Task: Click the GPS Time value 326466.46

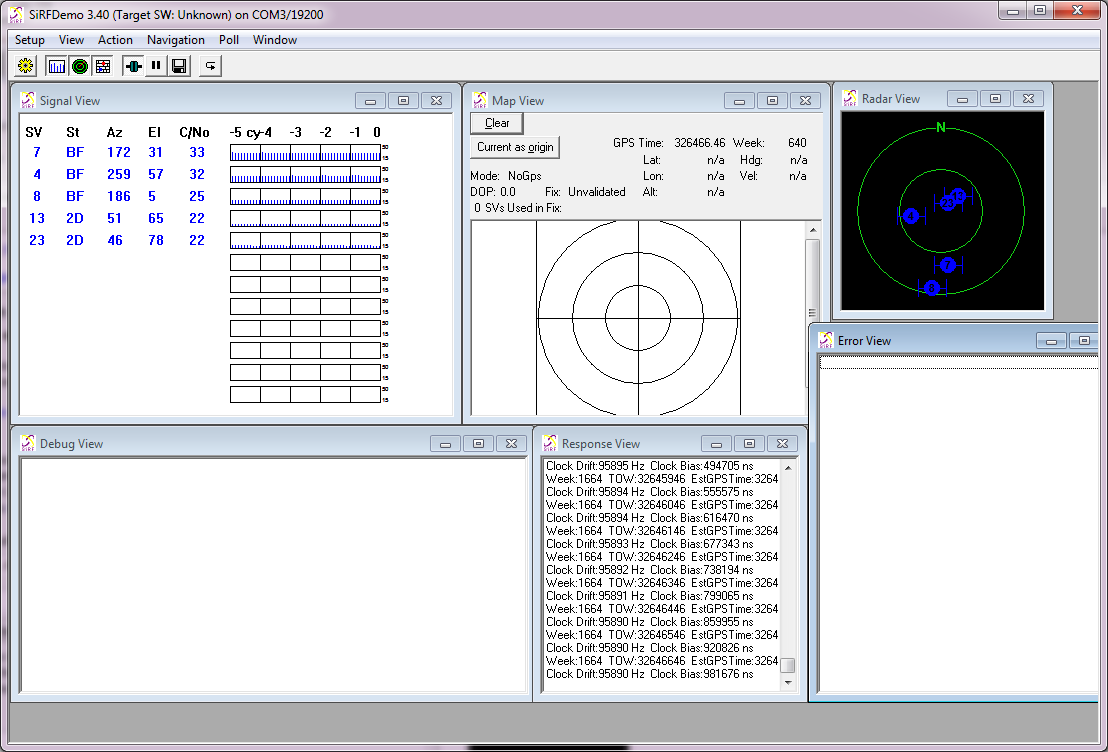Action: (x=700, y=143)
